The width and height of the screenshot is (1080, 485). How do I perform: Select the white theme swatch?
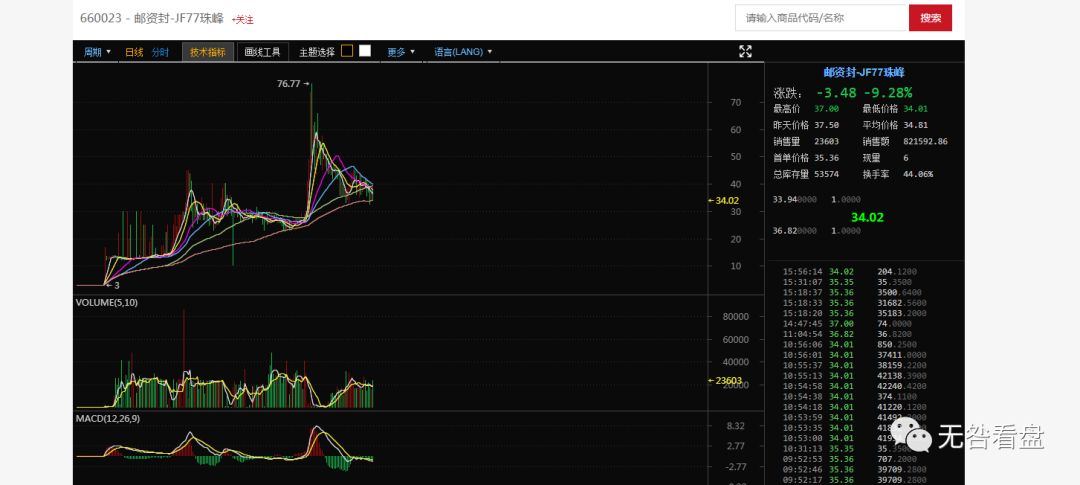pyautogui.click(x=365, y=51)
